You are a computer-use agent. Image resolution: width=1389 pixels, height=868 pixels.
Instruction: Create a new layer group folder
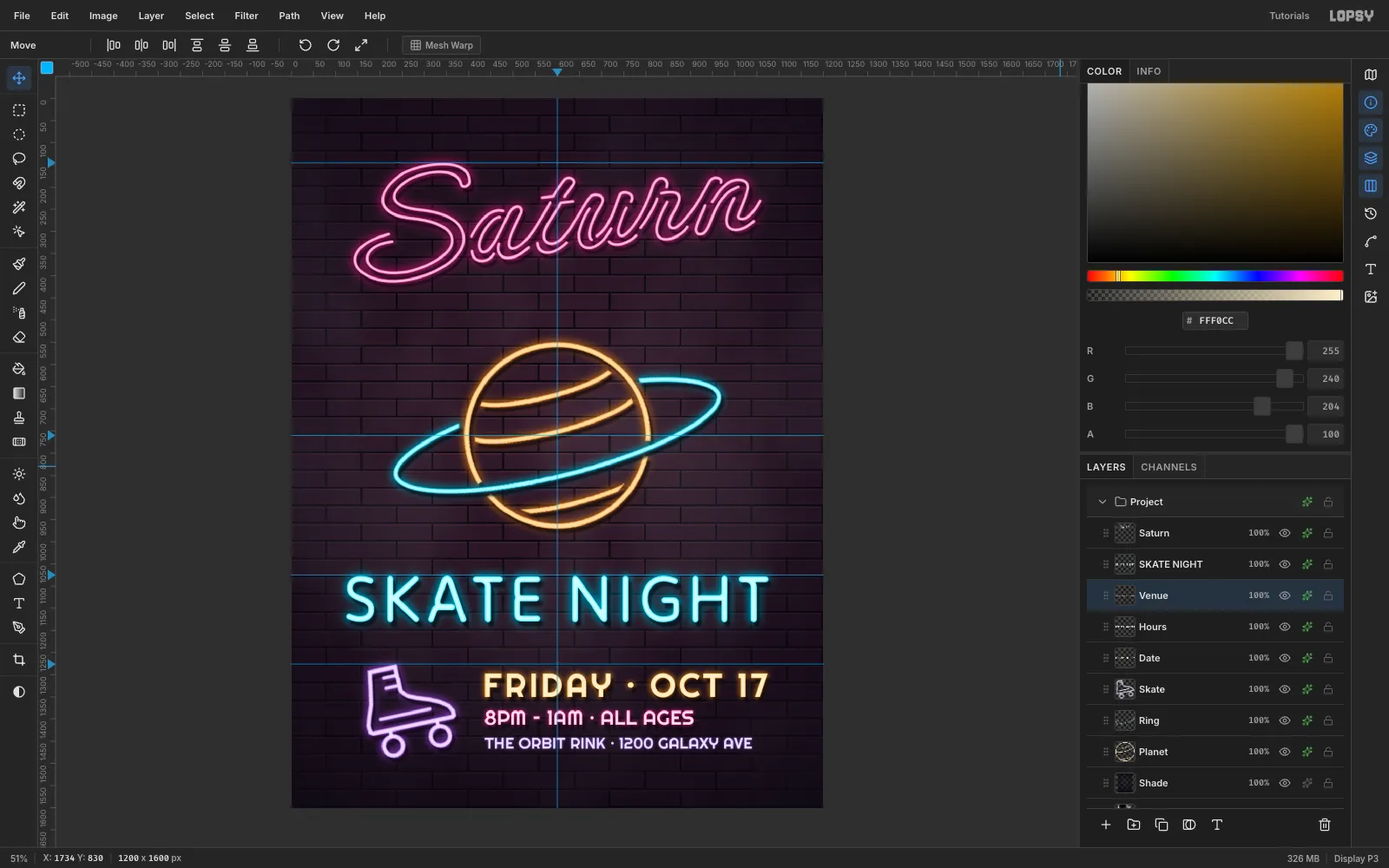click(1134, 825)
